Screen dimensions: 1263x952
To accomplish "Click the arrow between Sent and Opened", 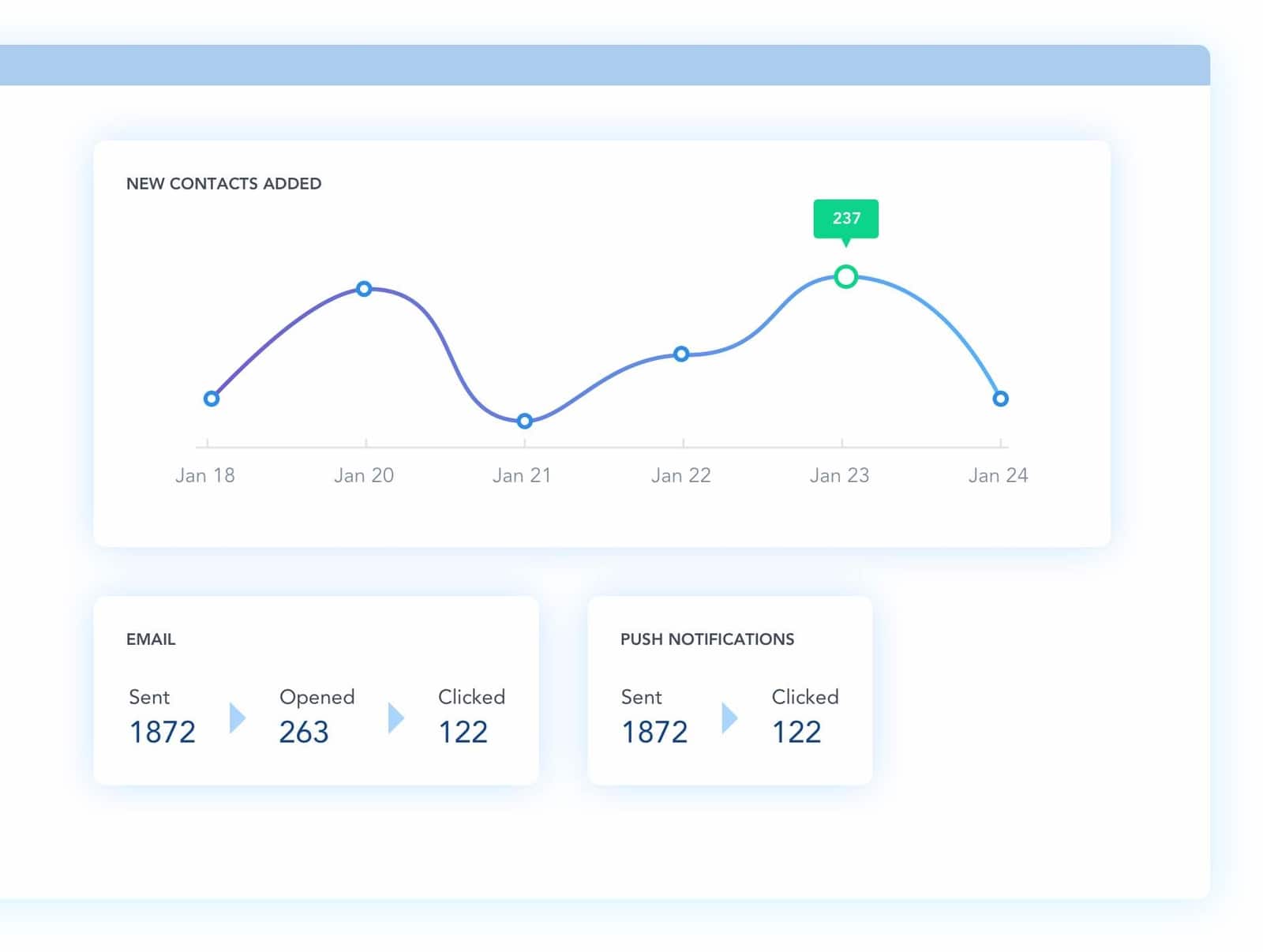I will click(238, 718).
